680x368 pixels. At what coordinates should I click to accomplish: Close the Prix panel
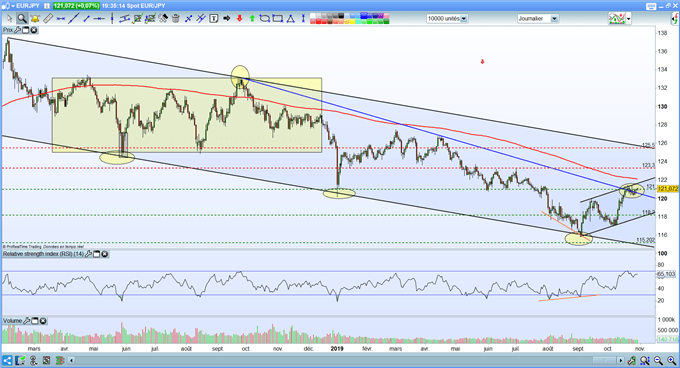pyautogui.click(x=33, y=30)
